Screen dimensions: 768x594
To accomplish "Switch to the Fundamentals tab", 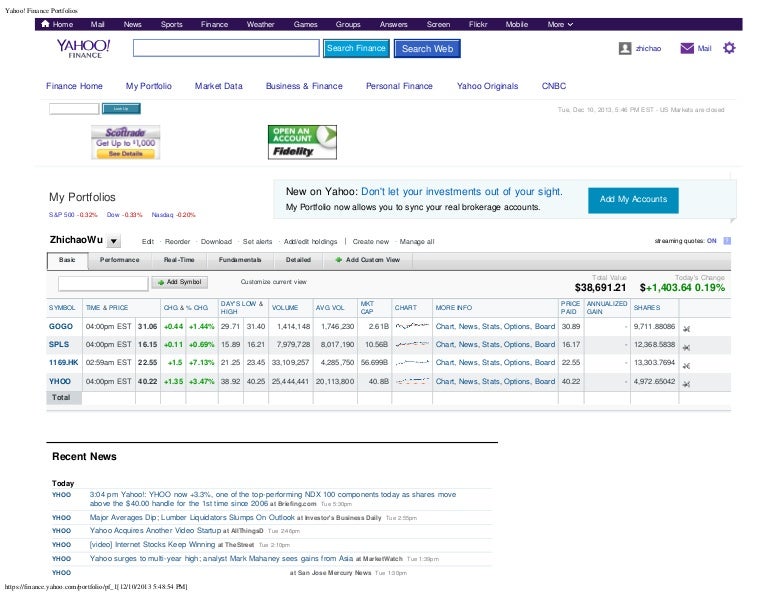I will 240,260.
